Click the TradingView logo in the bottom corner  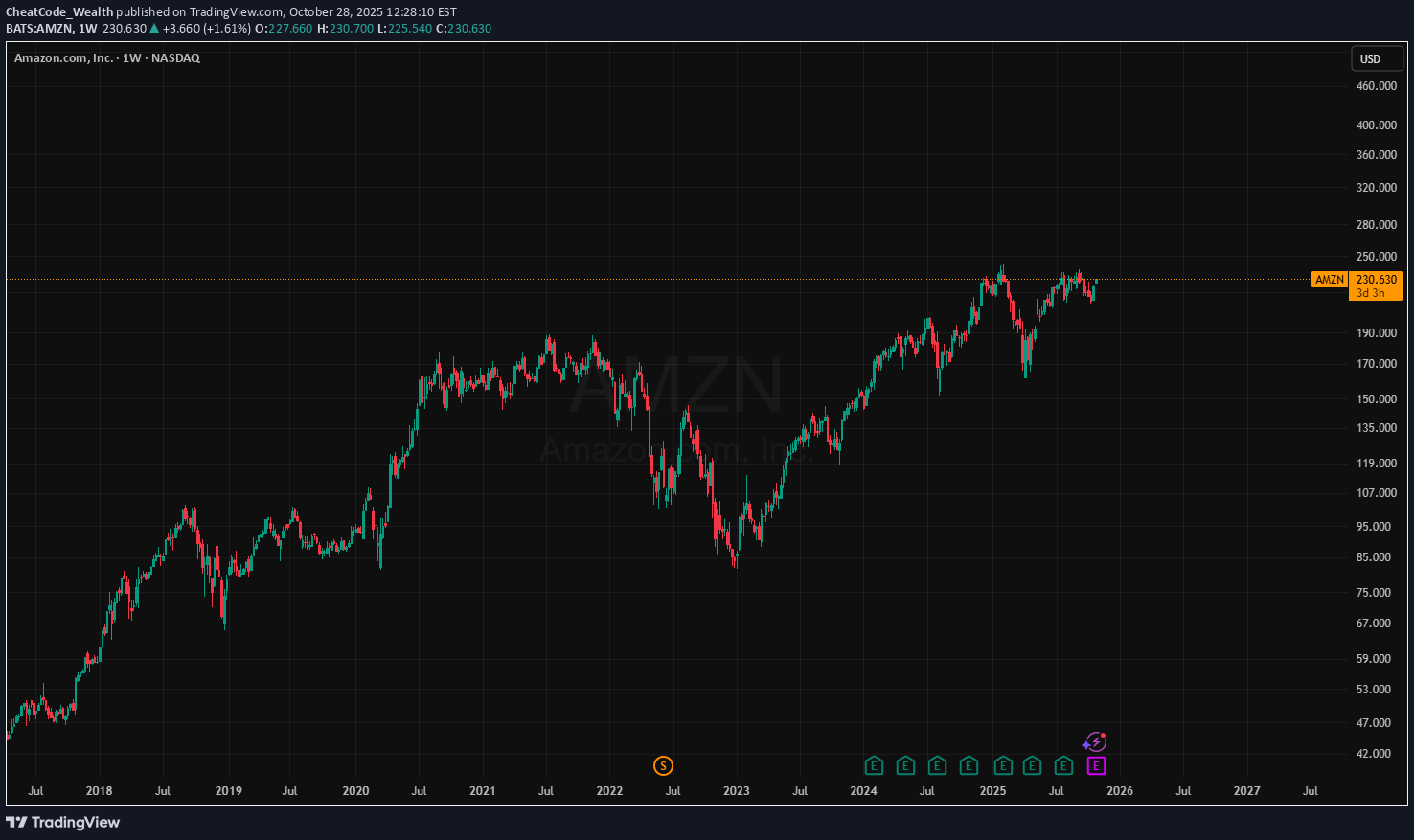[63, 822]
